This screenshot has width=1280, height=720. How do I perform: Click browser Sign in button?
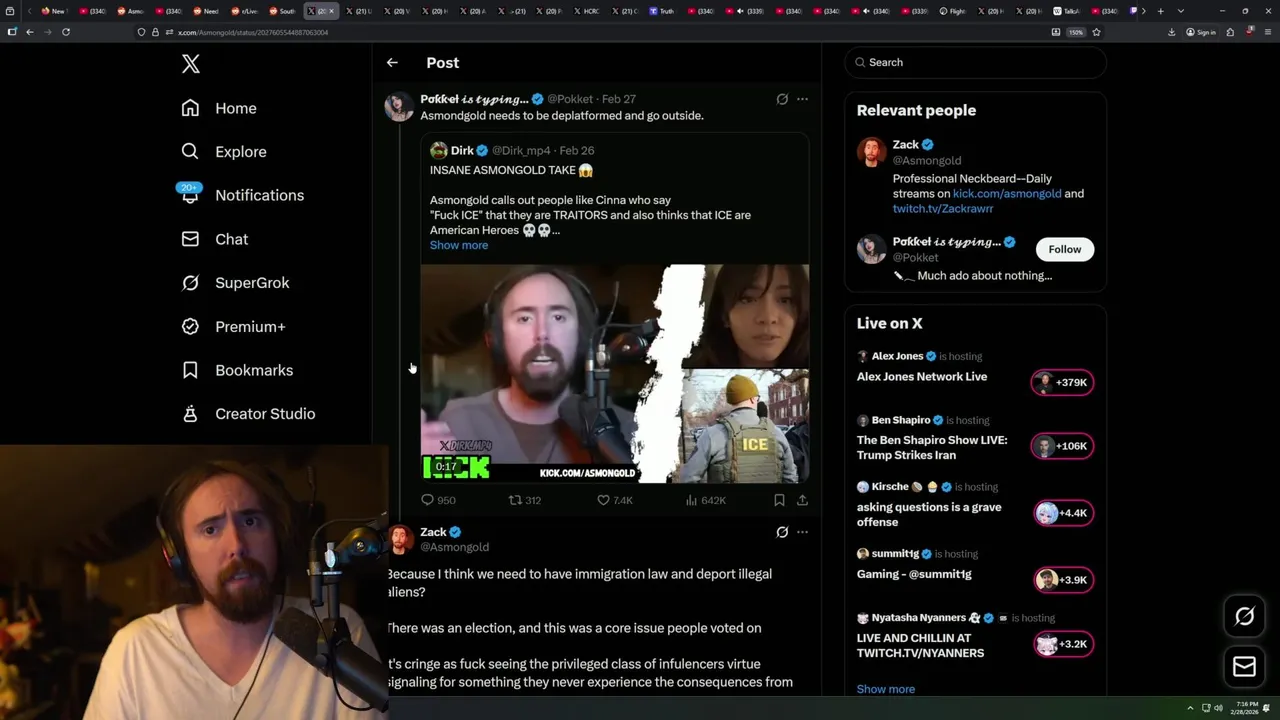tap(1200, 32)
